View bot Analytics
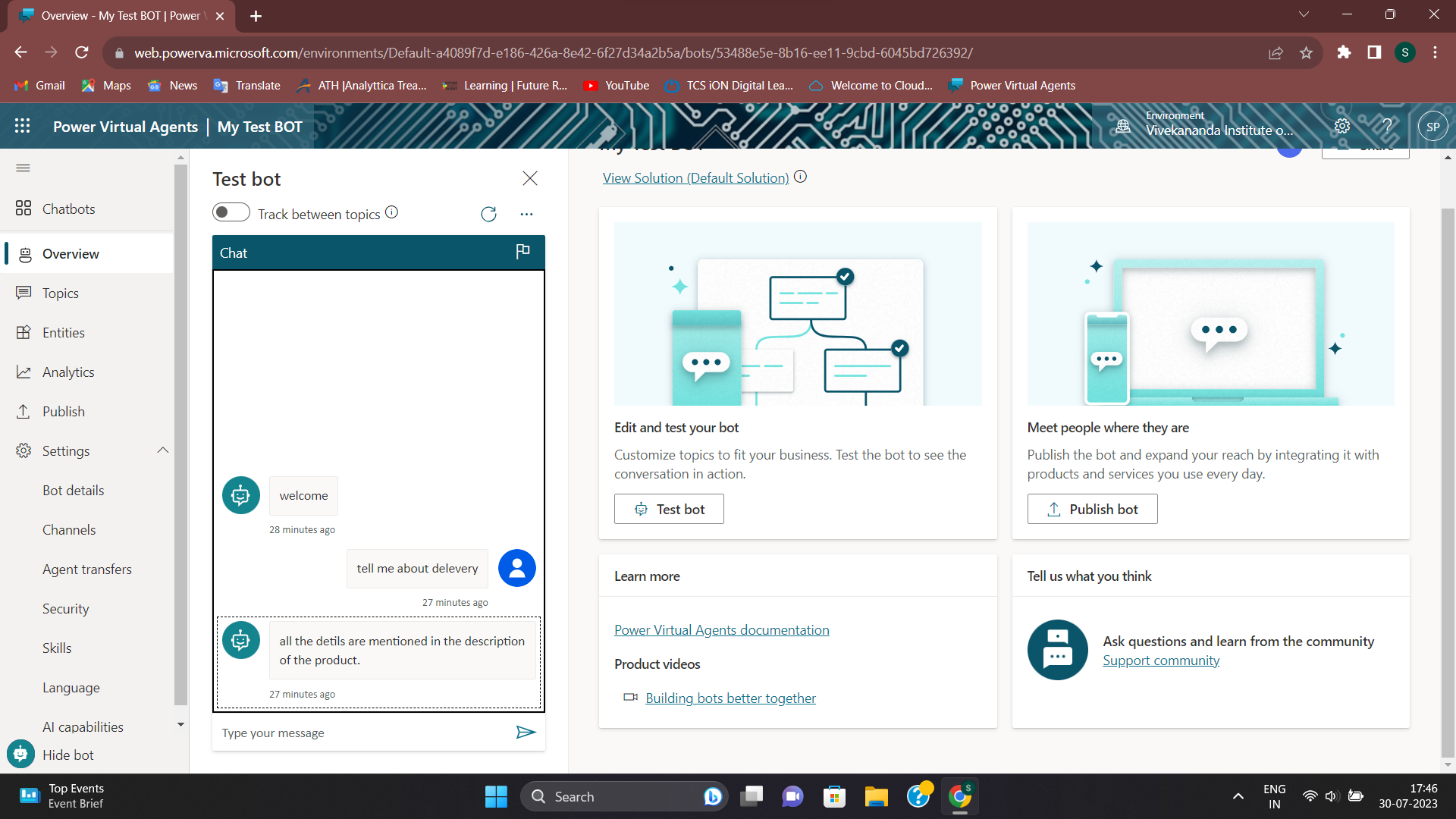Screen dimensions: 1456x819 click(x=66, y=372)
